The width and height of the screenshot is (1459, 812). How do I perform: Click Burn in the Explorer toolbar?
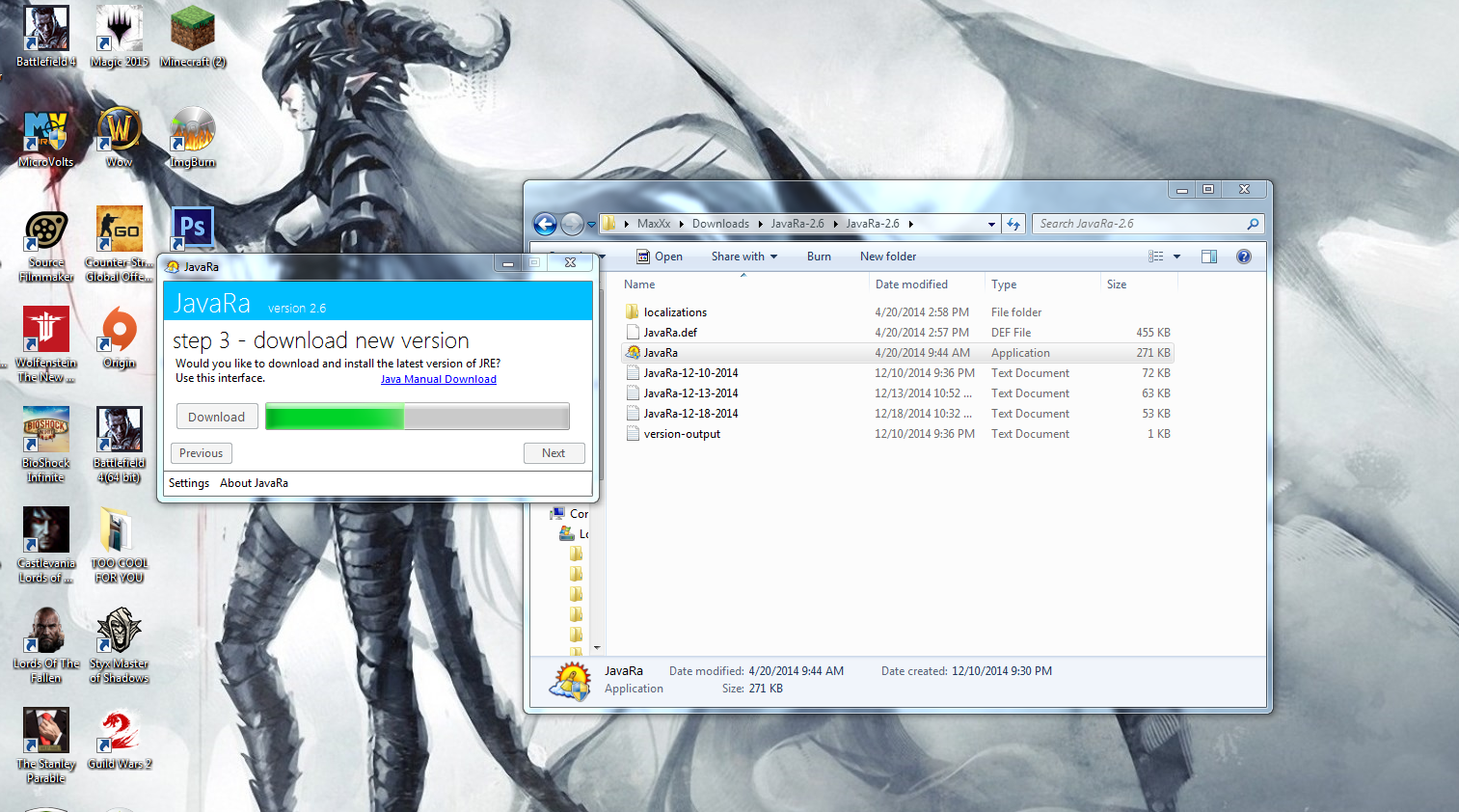(x=819, y=257)
